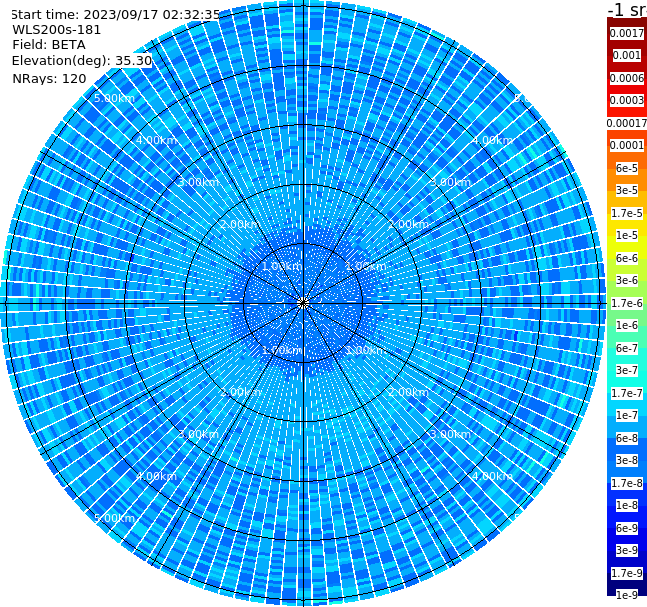Select the 6e-5 colorbar label

point(627,168)
